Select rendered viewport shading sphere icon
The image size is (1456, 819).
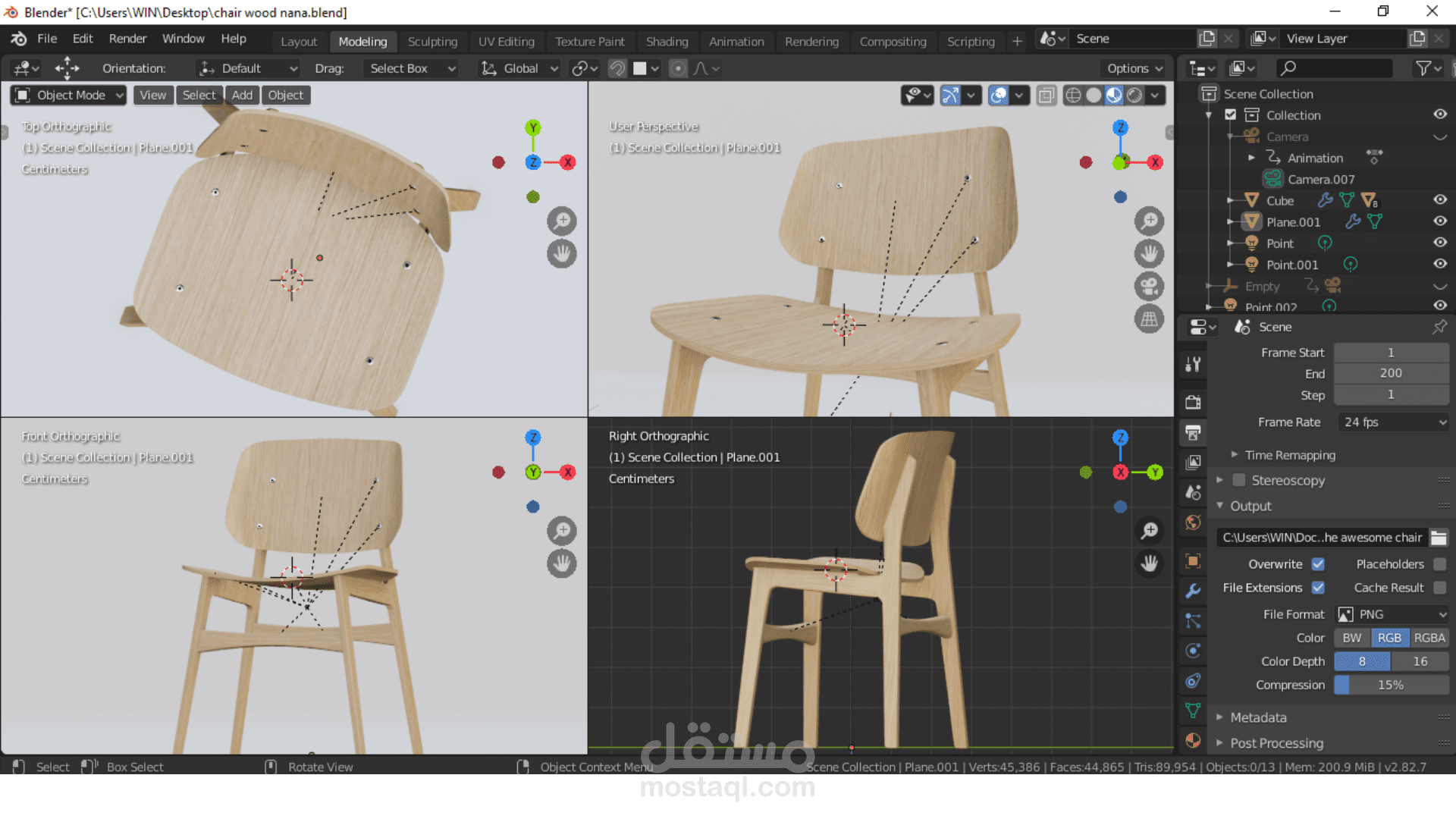1134,95
